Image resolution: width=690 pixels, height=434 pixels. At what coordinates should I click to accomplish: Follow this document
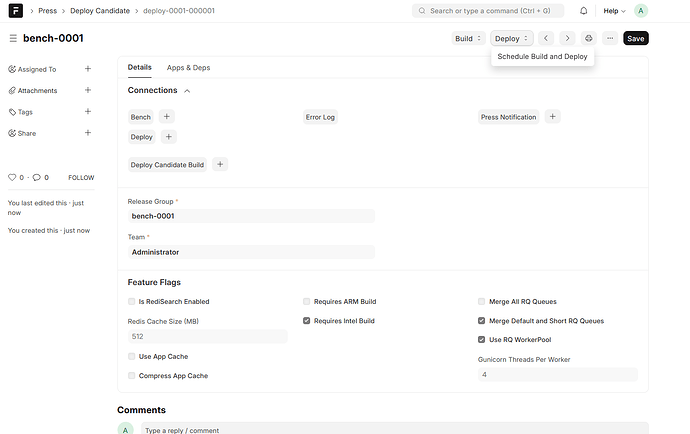pos(81,177)
